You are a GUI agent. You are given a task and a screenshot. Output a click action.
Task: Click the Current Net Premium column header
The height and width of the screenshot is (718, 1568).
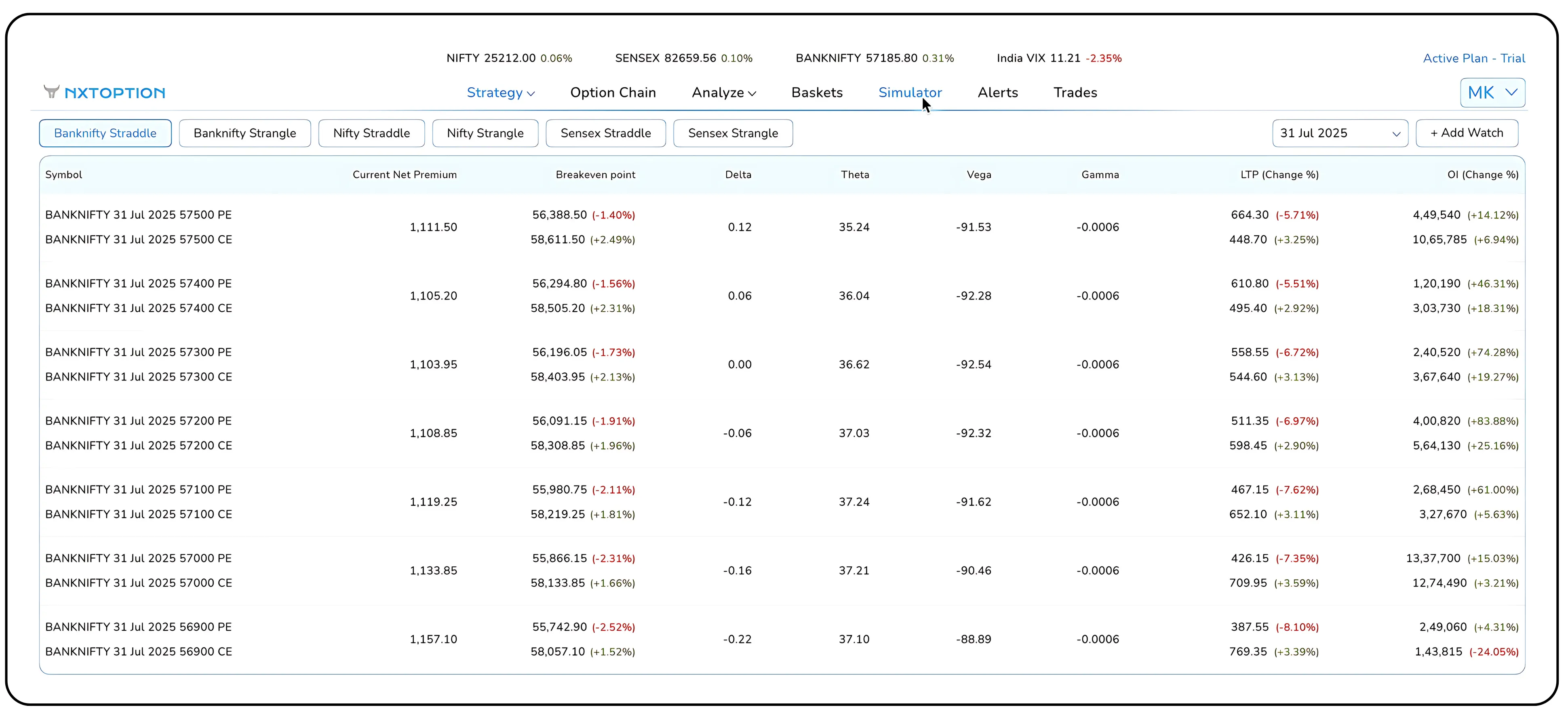click(404, 175)
